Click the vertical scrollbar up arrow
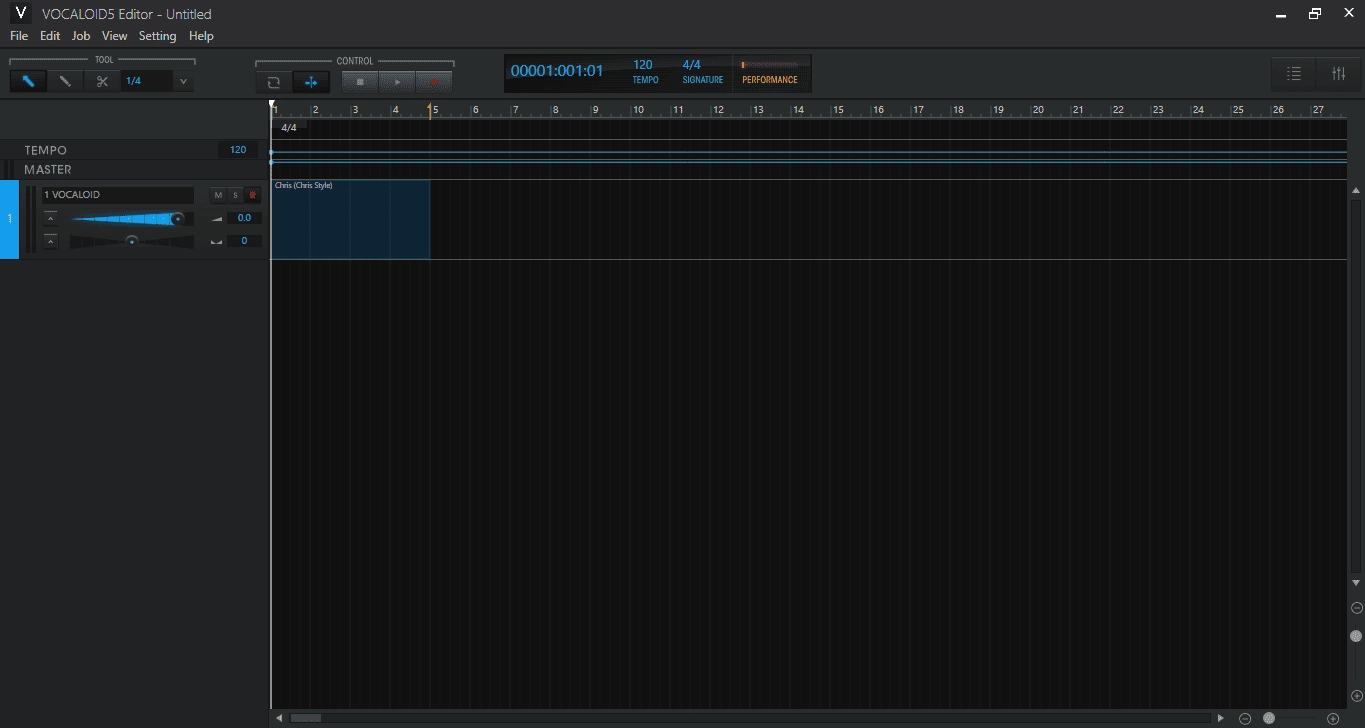Screen dimensions: 1365x728 click(x=1356, y=190)
